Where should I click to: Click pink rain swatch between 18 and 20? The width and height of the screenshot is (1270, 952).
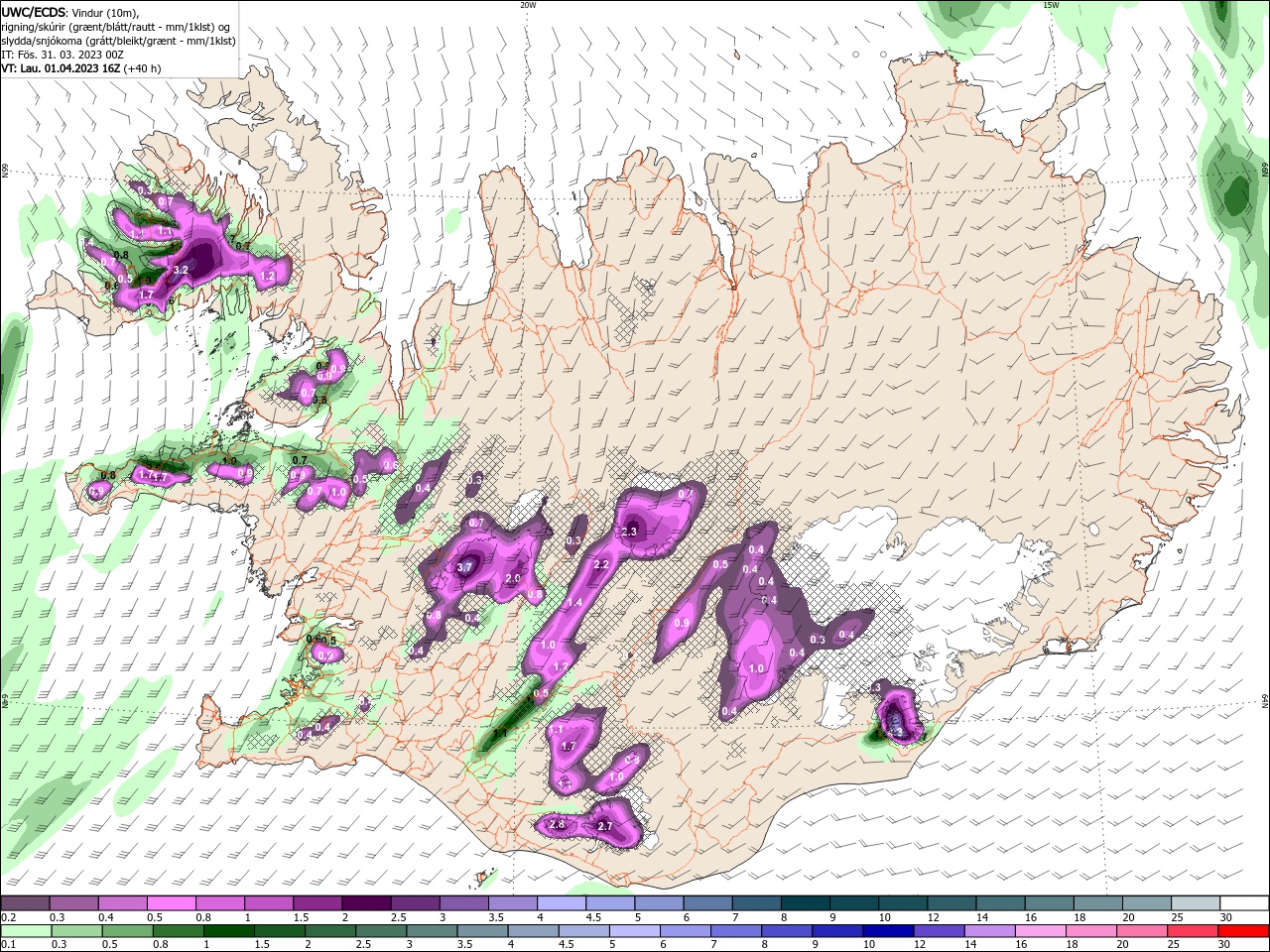pos(1093,931)
